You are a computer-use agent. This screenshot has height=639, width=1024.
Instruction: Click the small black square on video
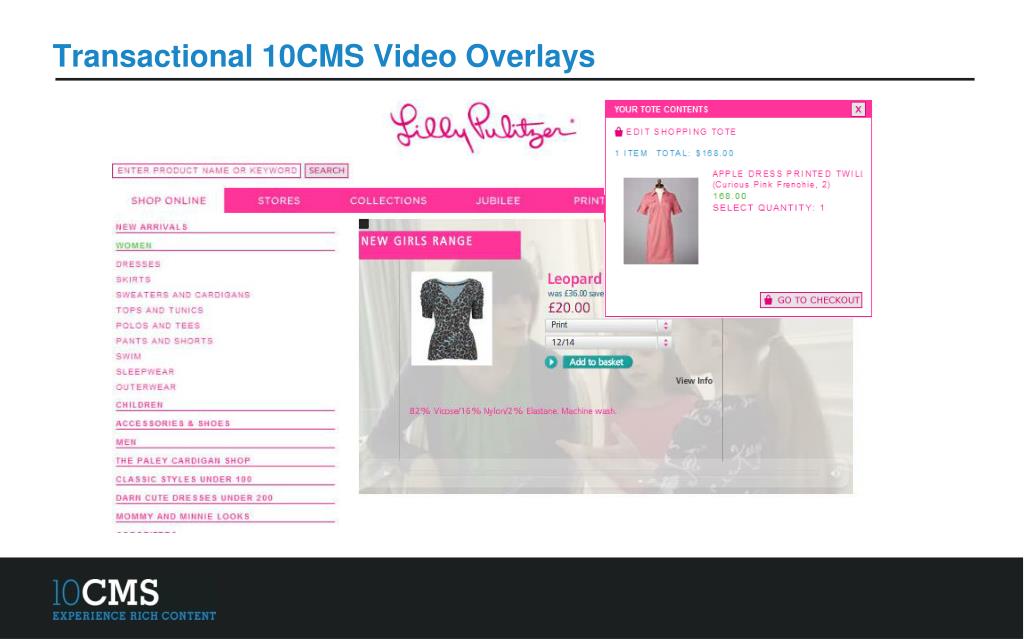tap(364, 224)
